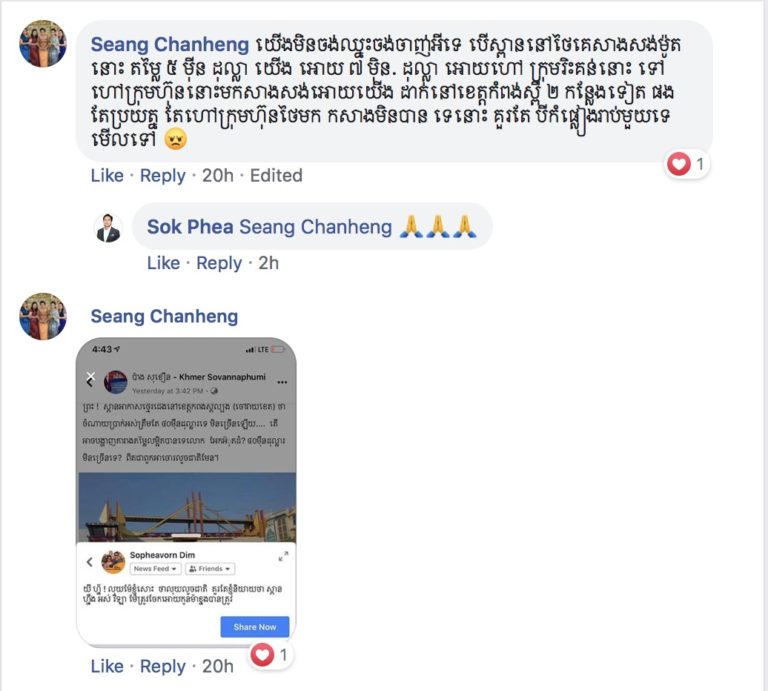Open Sok Phea's profile picture
The image size is (768, 691).
(108, 227)
